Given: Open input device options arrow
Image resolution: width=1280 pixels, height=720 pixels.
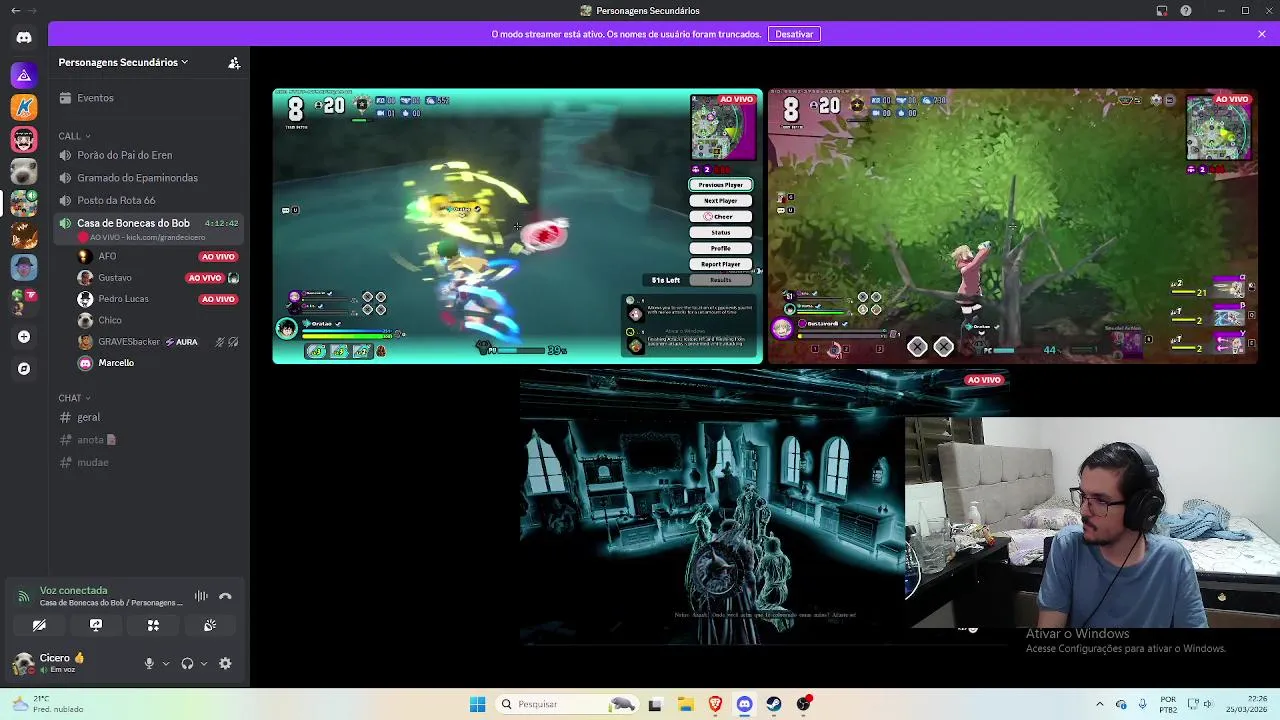Looking at the screenshot, I should click(166, 663).
